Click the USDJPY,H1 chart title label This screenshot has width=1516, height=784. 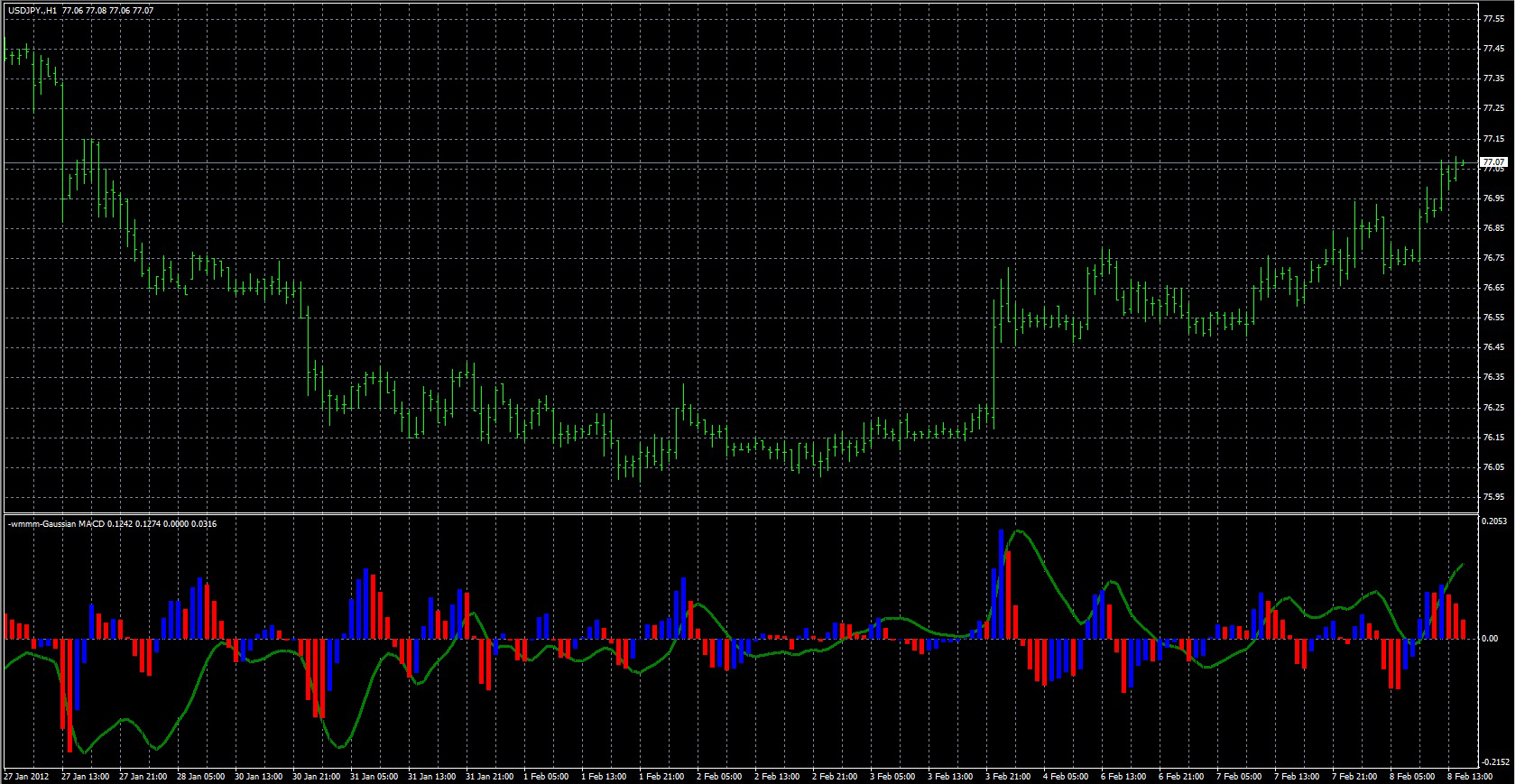(32, 11)
